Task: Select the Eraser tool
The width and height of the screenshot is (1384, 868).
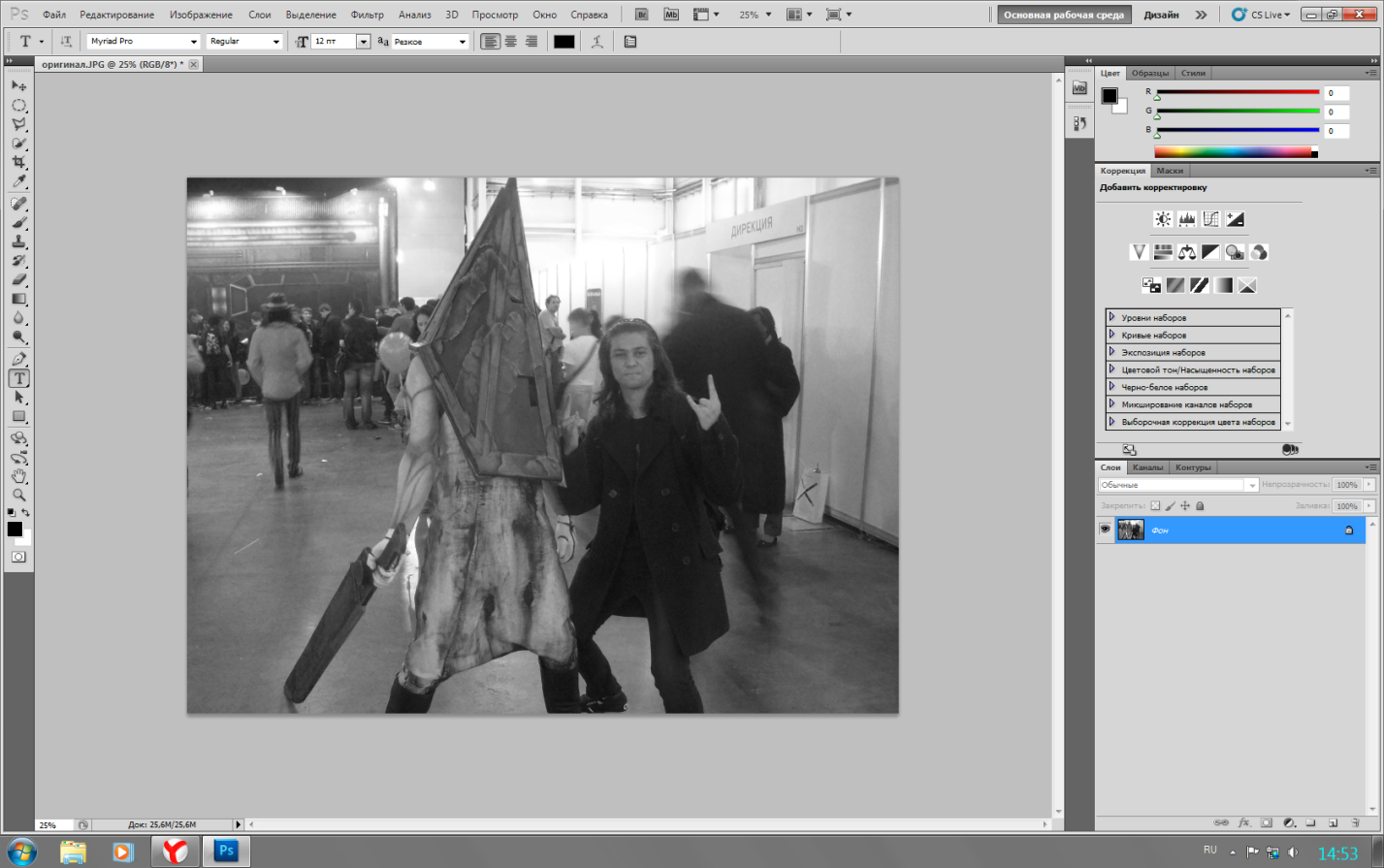Action: [x=18, y=280]
